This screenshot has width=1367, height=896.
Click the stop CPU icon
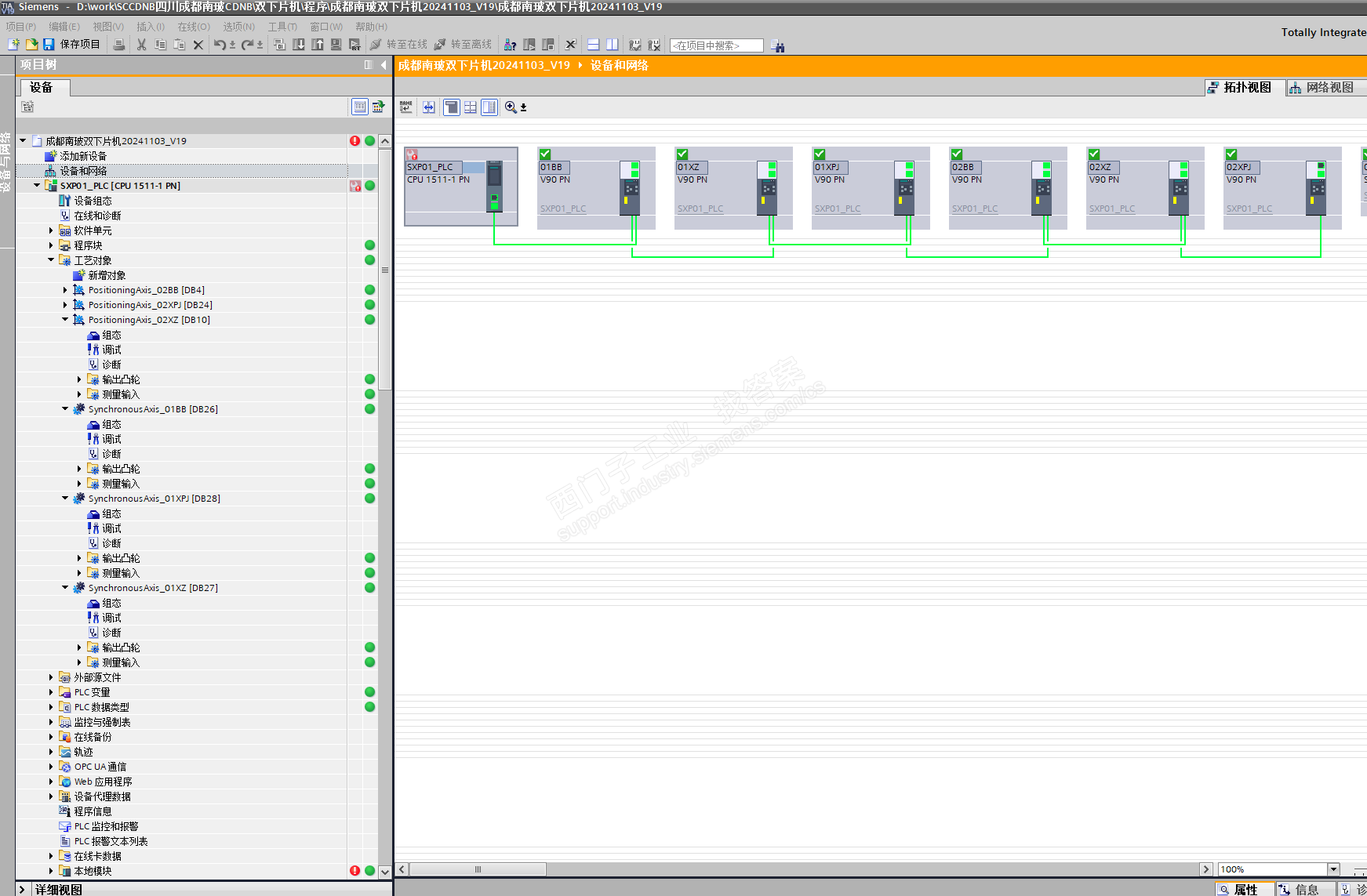tap(547, 45)
